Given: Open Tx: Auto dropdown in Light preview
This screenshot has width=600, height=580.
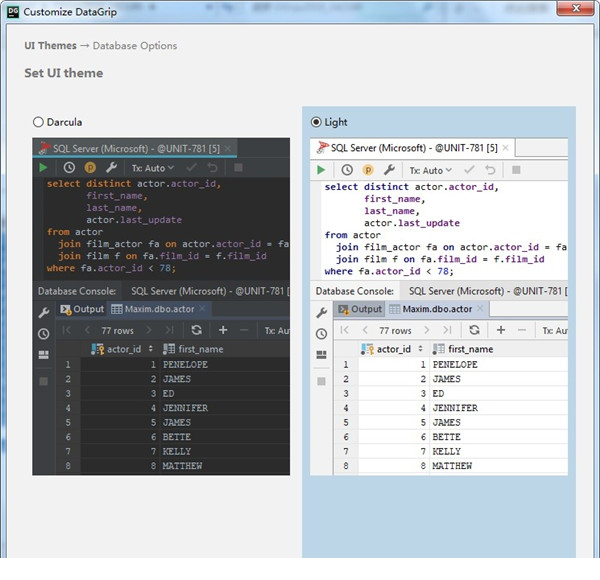Looking at the screenshot, I should point(430,170).
